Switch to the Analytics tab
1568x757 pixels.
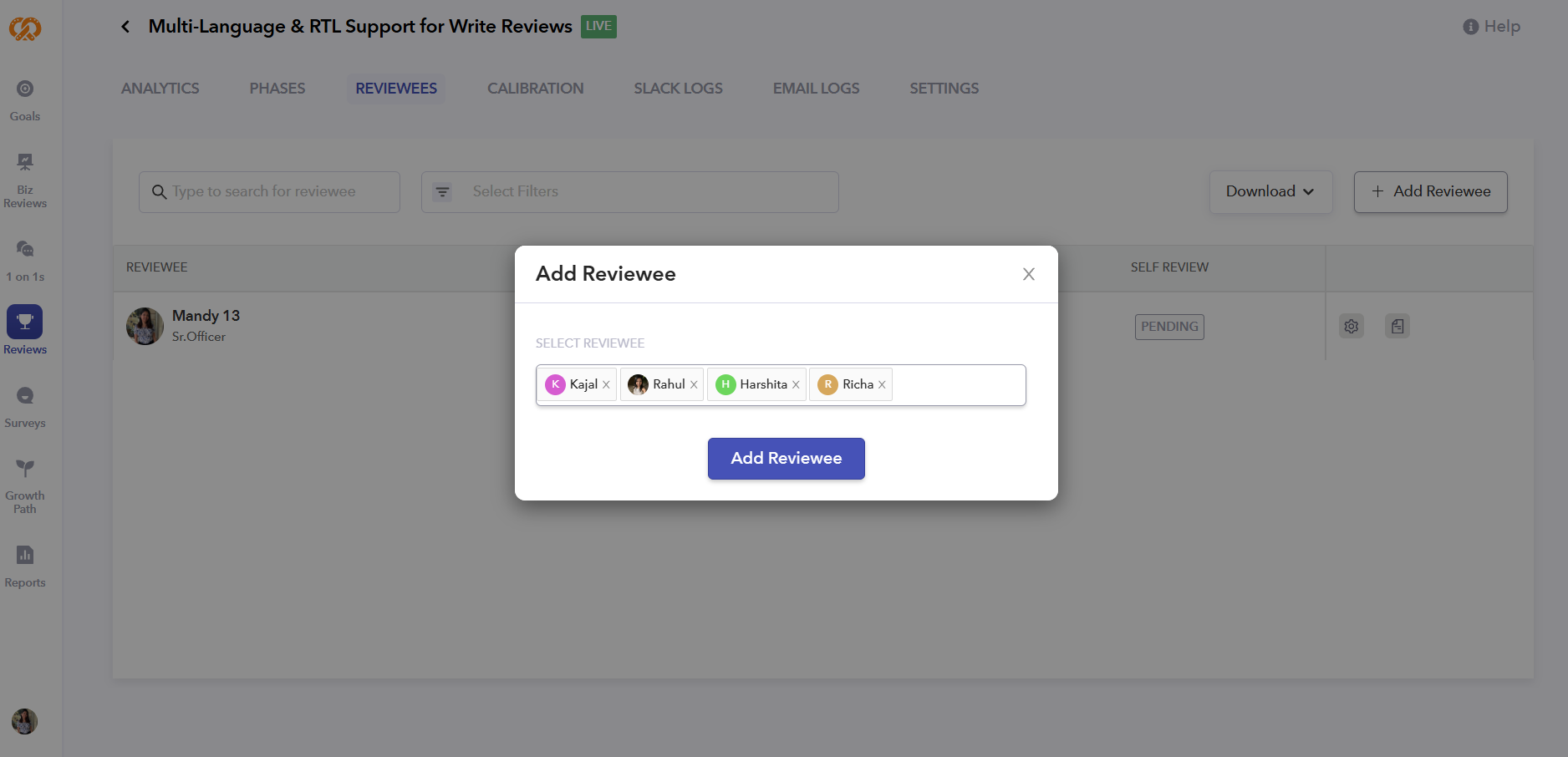(x=160, y=89)
